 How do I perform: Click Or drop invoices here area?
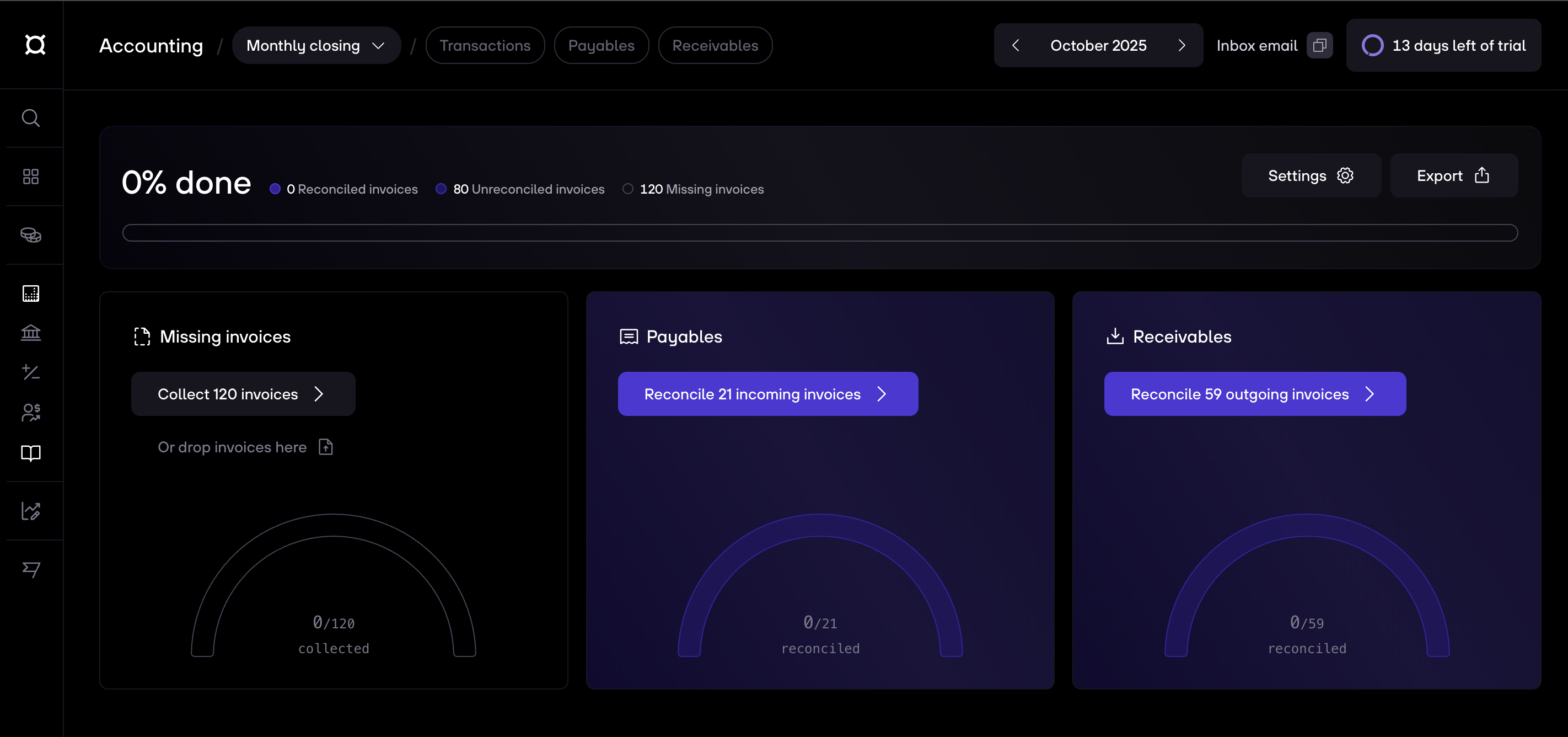(245, 447)
